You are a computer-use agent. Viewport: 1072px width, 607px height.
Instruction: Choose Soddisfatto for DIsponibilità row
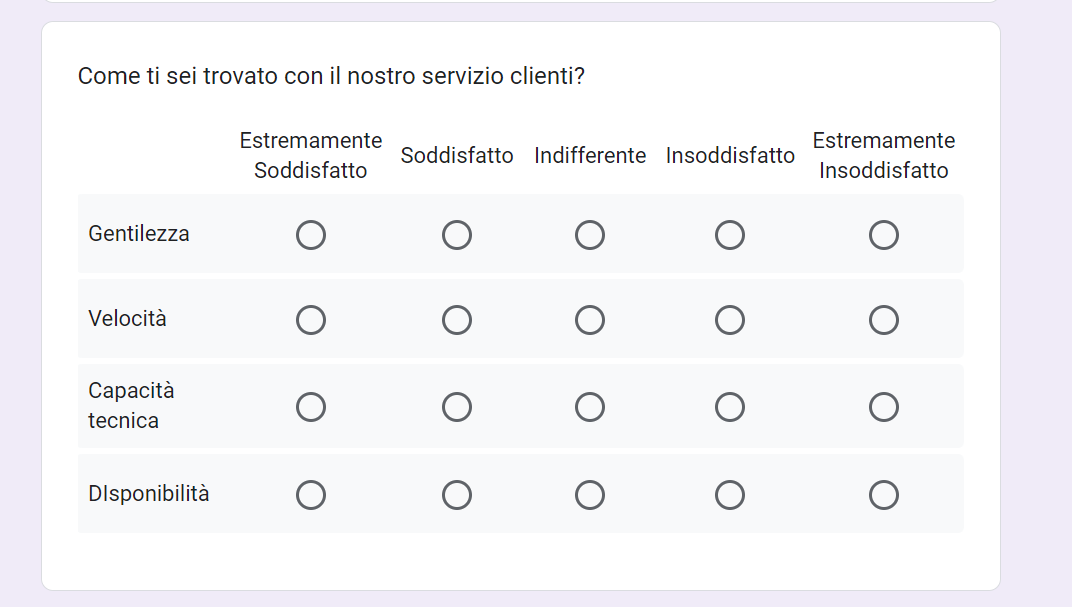tap(457, 495)
